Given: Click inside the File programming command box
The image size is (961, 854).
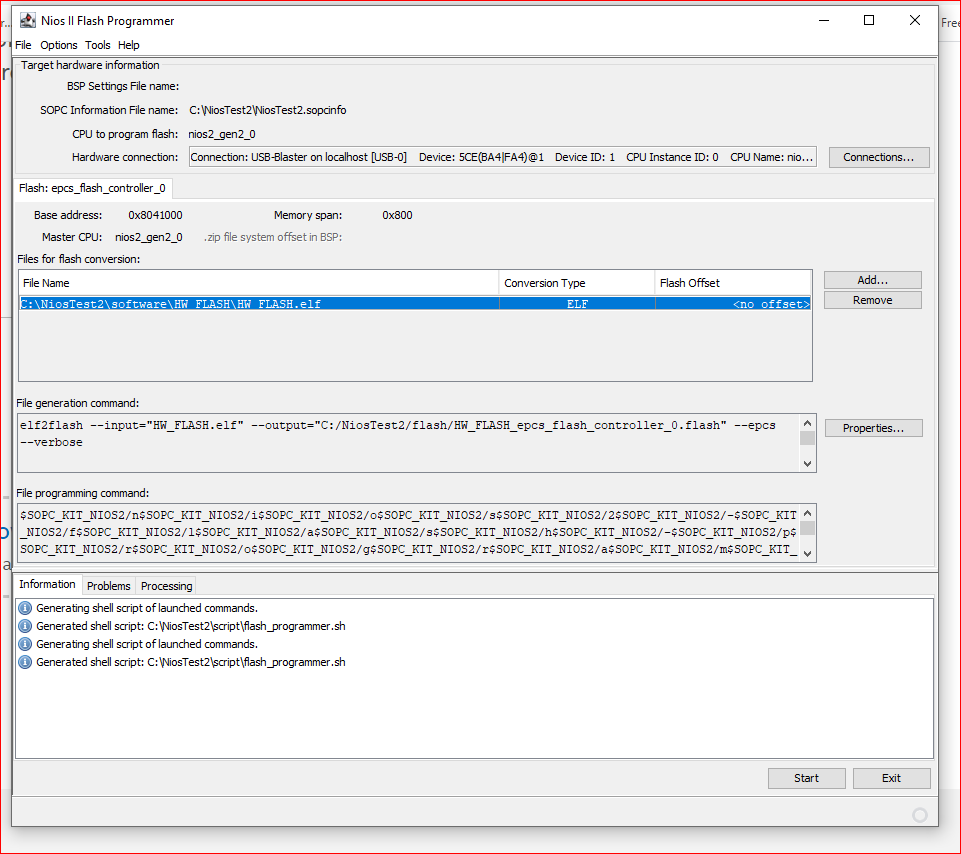Looking at the screenshot, I should [408, 533].
